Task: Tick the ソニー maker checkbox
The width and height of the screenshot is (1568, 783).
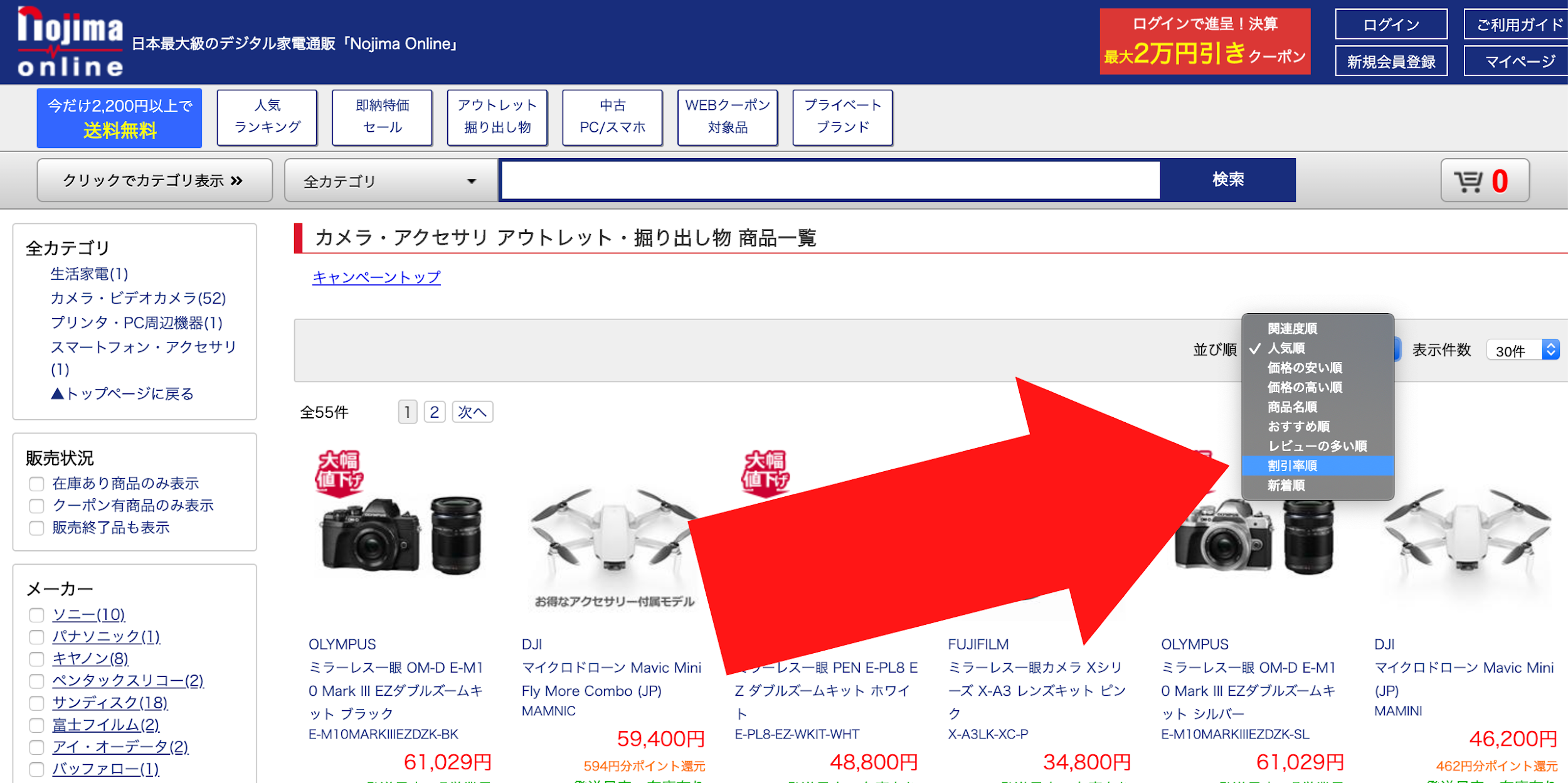Action: [x=36, y=615]
